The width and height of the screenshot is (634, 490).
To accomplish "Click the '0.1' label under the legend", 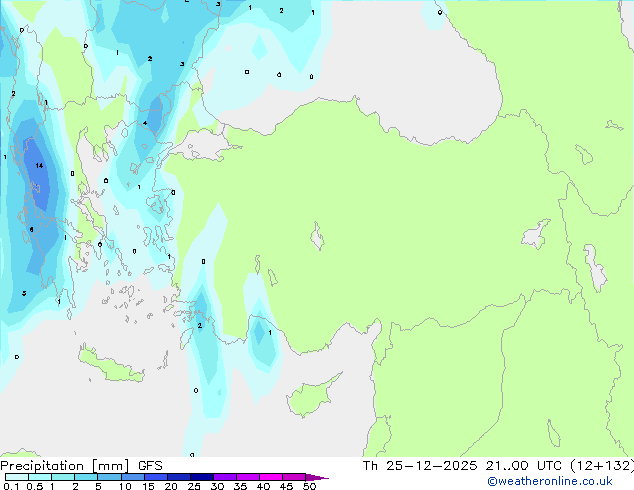I will [11, 486].
